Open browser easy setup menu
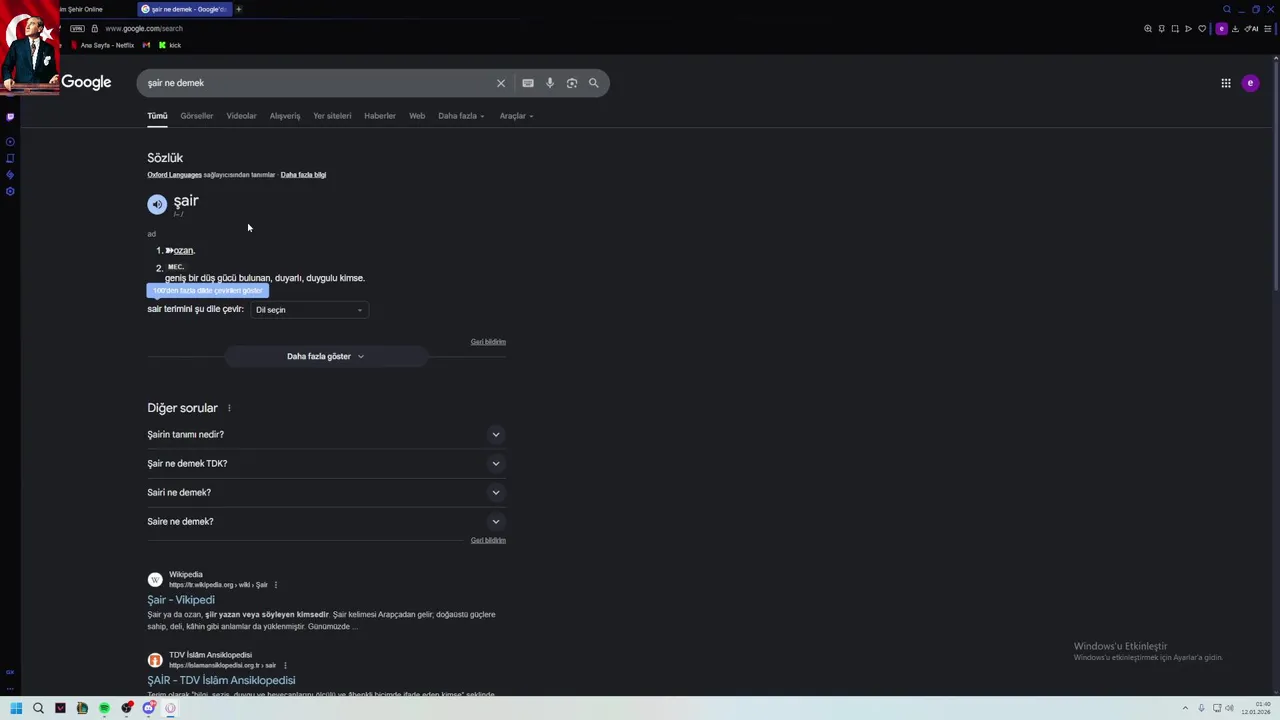The height and width of the screenshot is (720, 1280). [x=1270, y=29]
